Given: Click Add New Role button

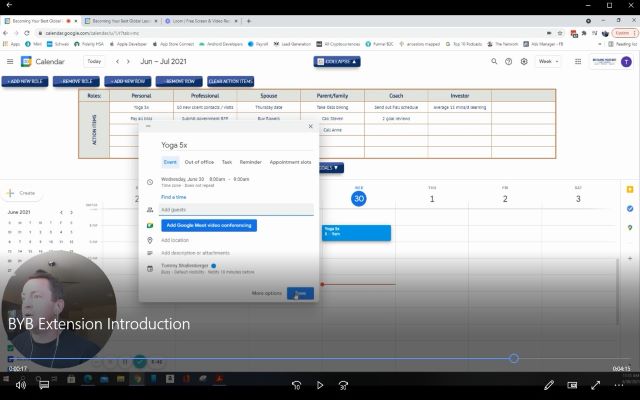Looking at the screenshot, I should coord(25,81).
